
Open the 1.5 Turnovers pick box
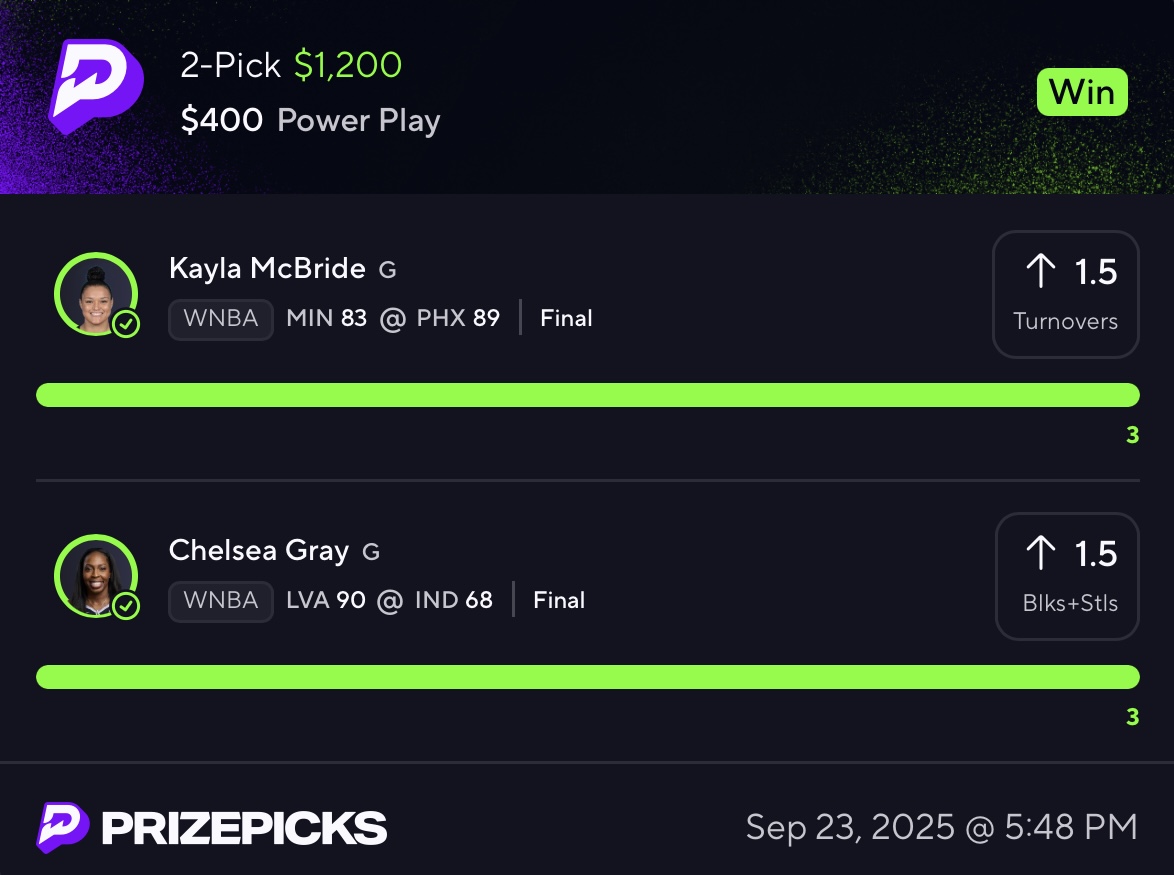[x=1065, y=294]
